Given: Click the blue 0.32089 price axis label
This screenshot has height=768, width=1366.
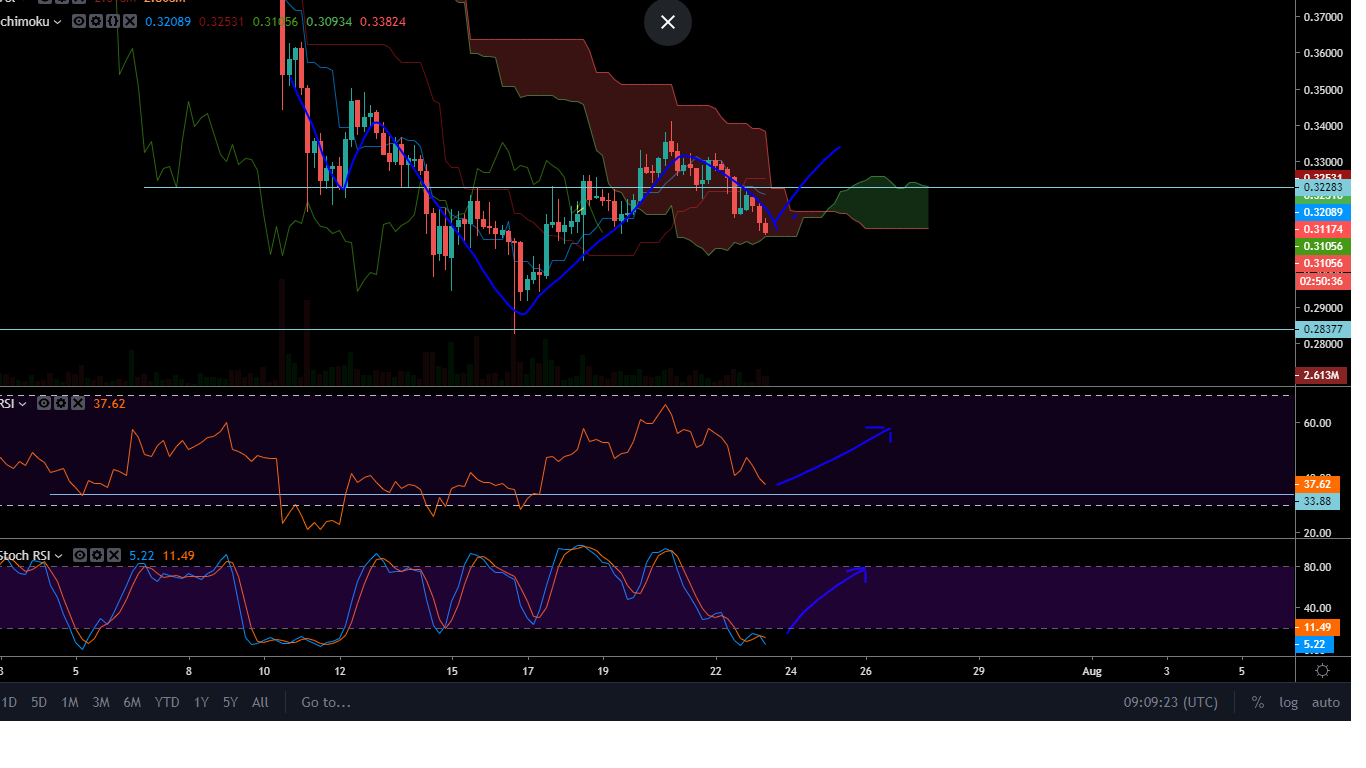Looking at the screenshot, I should point(1322,212).
